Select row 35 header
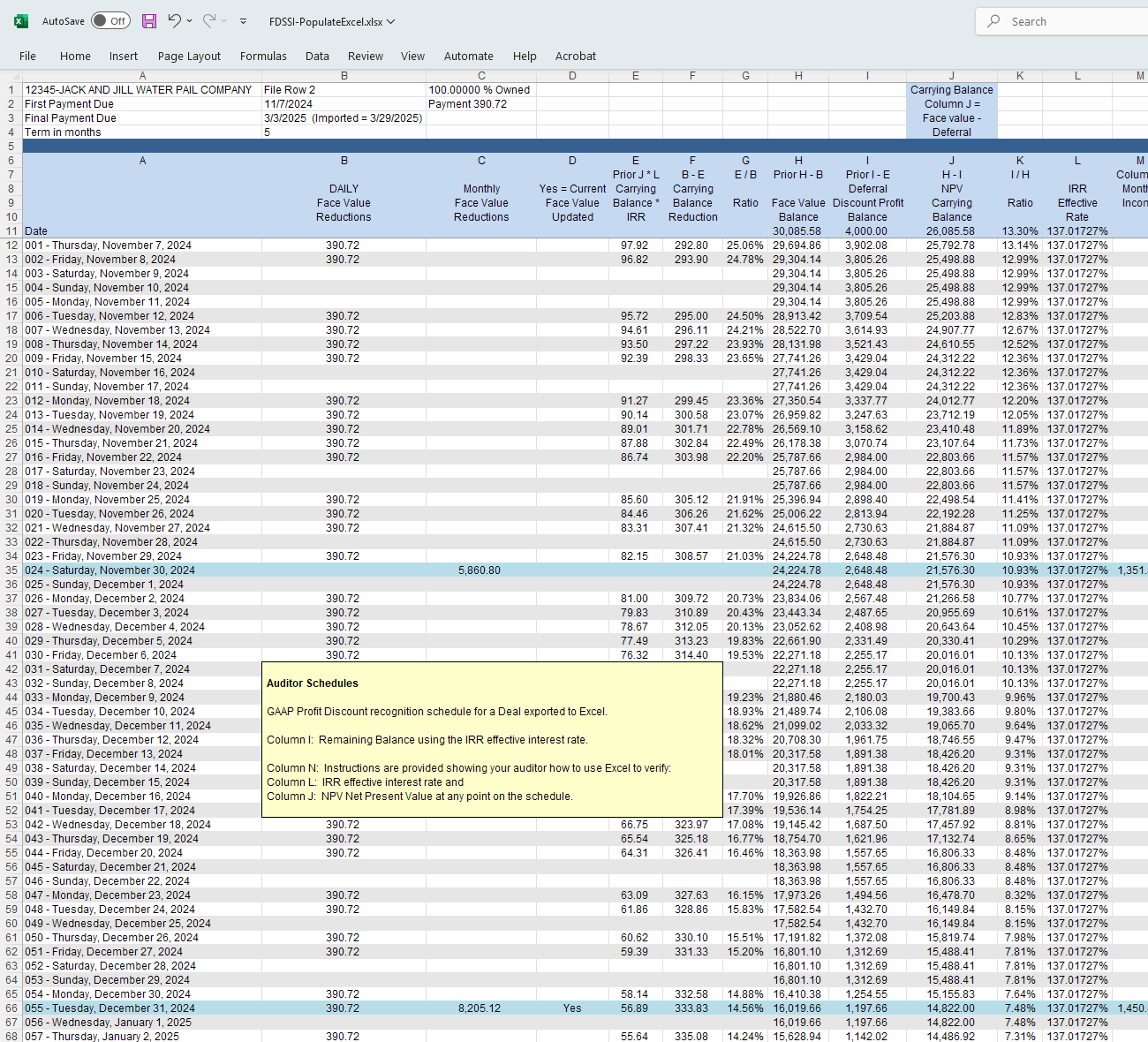 tap(11, 570)
